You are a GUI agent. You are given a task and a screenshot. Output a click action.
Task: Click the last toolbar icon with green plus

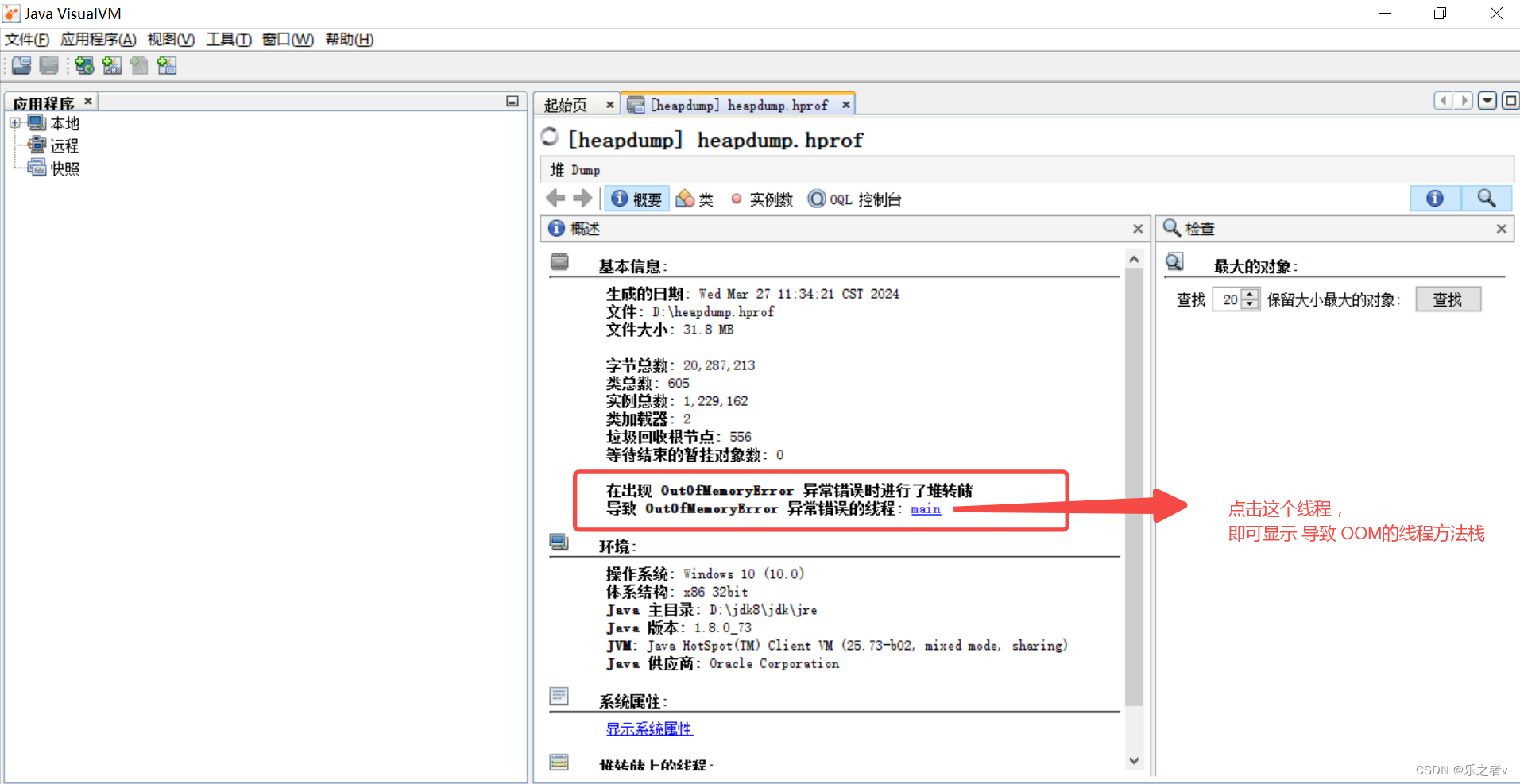coord(167,66)
